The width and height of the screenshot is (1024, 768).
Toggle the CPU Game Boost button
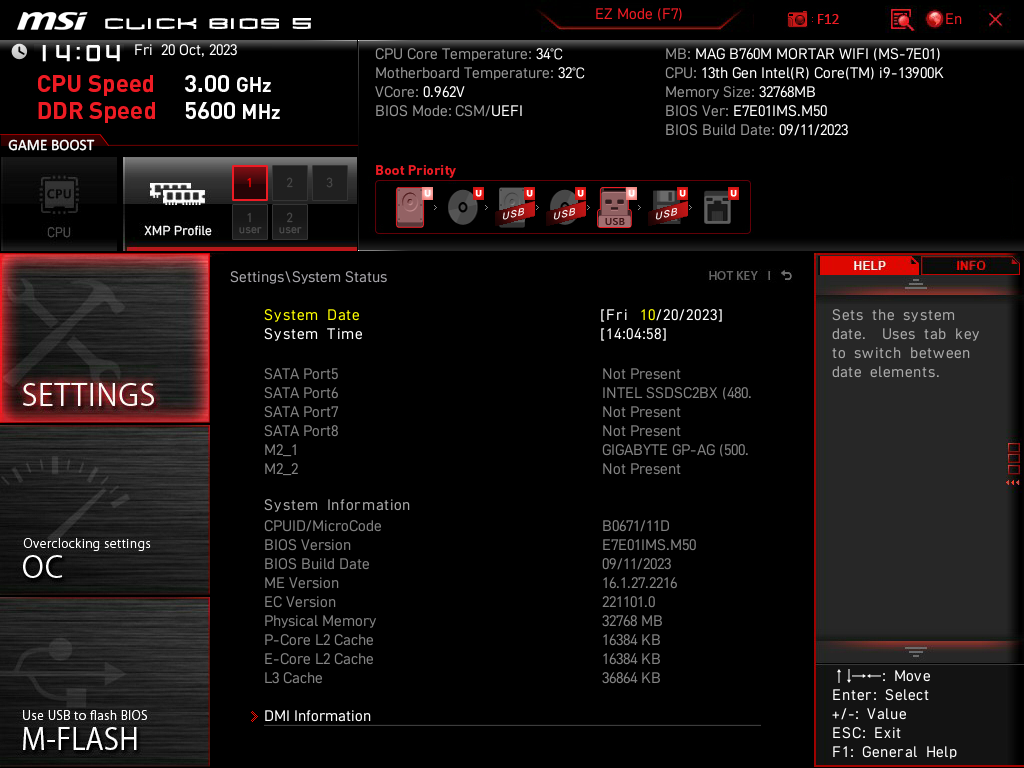click(x=59, y=204)
